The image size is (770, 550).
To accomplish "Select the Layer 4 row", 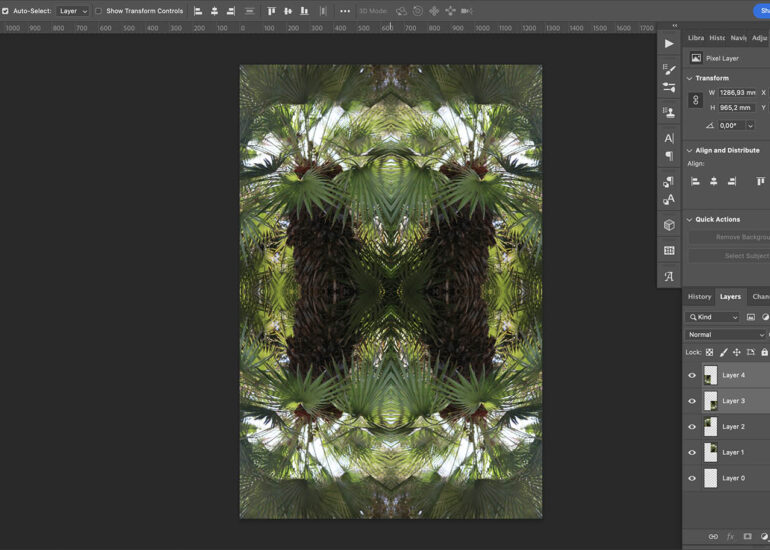I will coord(726,375).
